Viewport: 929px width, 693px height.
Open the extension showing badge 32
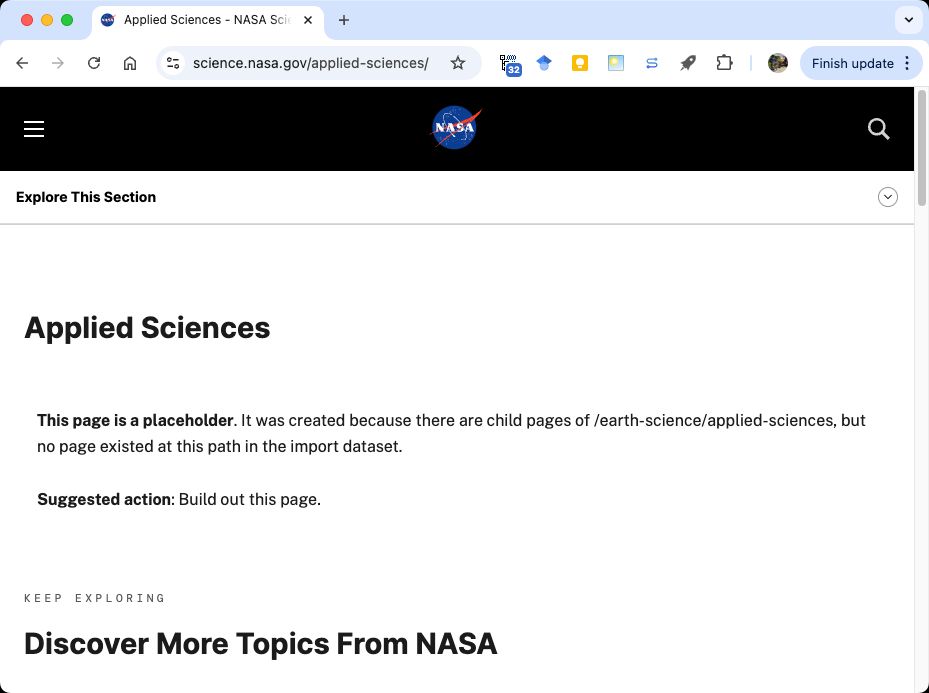coord(510,64)
